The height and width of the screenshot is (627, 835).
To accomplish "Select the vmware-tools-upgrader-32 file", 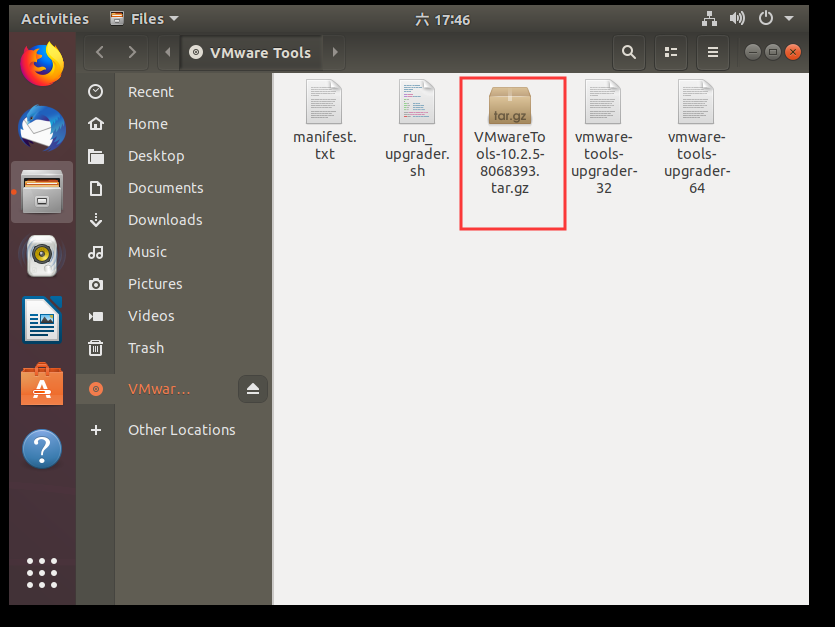I will click(x=603, y=137).
